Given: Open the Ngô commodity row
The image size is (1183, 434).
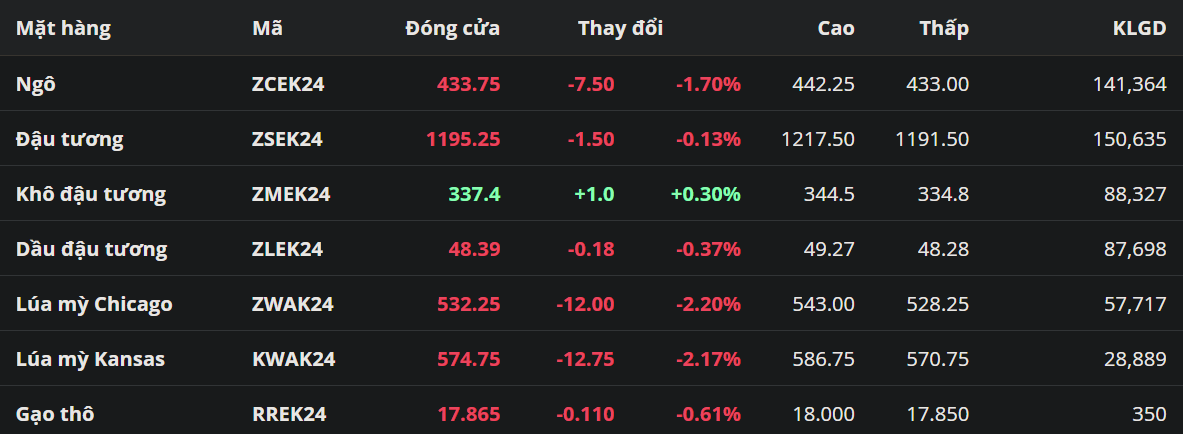Looking at the screenshot, I should [36, 84].
